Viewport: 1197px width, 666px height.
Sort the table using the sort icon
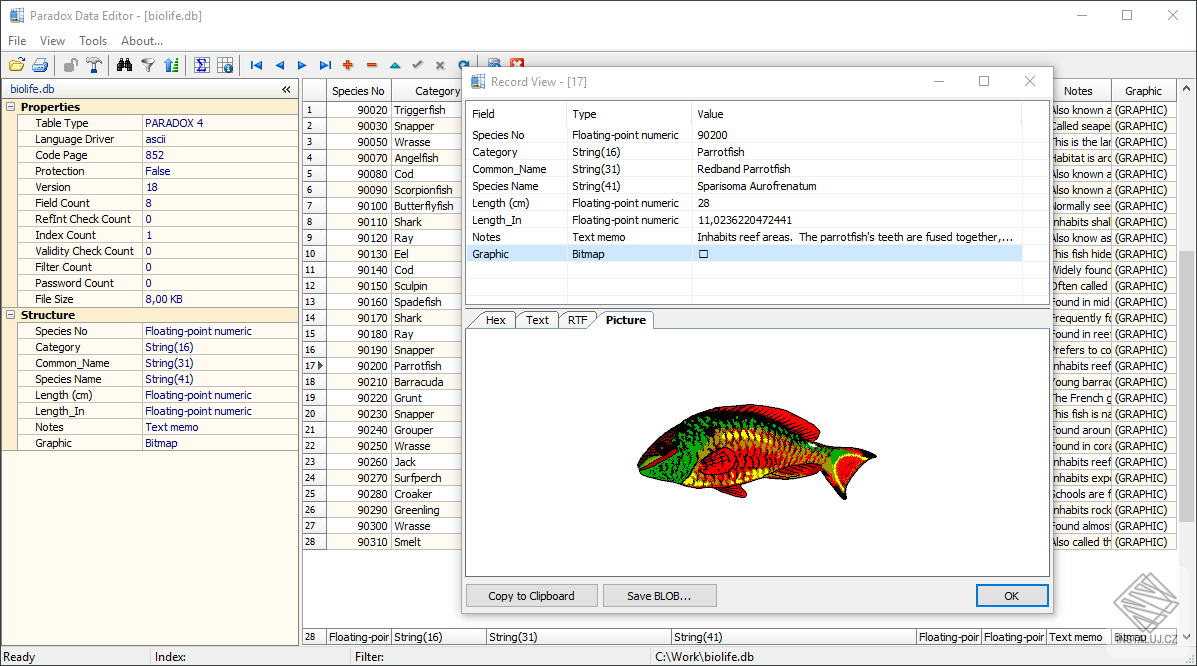[x=172, y=64]
